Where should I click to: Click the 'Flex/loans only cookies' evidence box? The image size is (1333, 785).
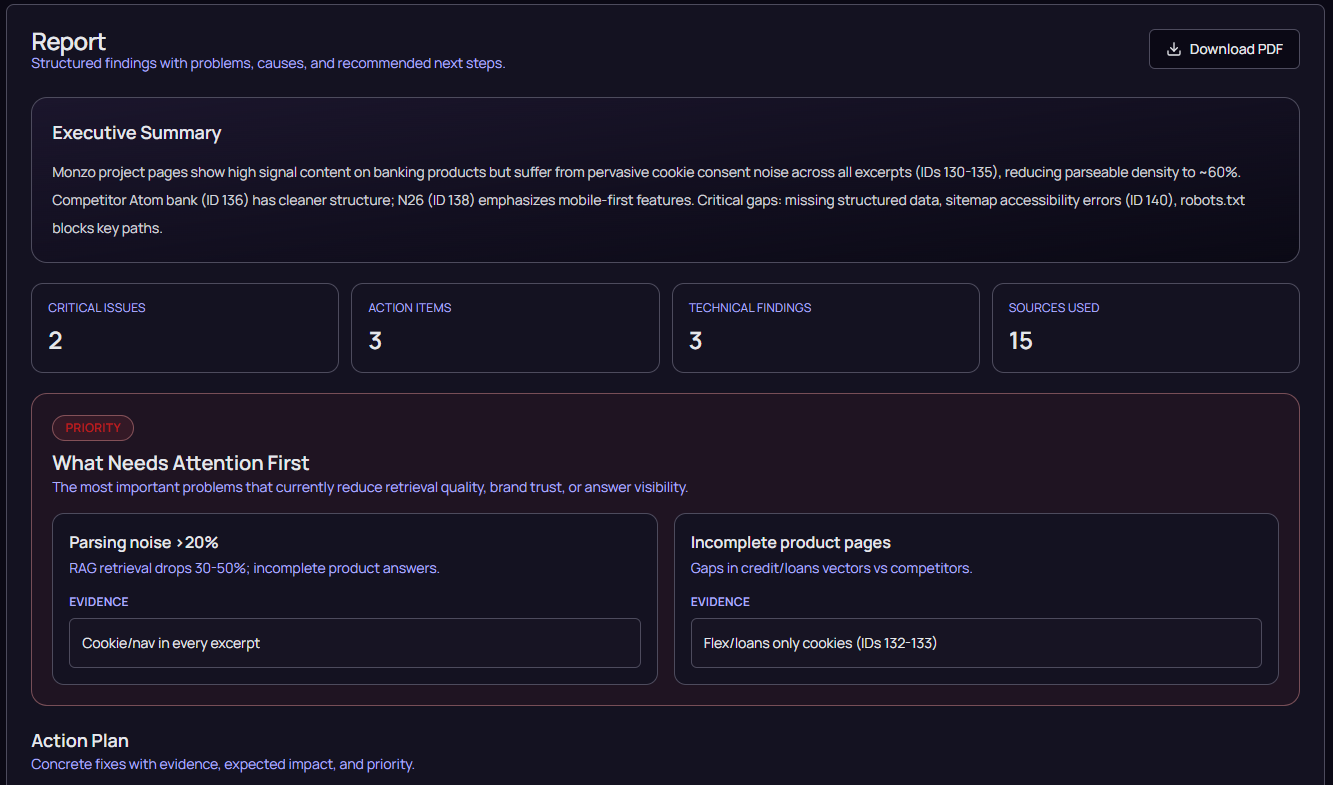coord(975,643)
